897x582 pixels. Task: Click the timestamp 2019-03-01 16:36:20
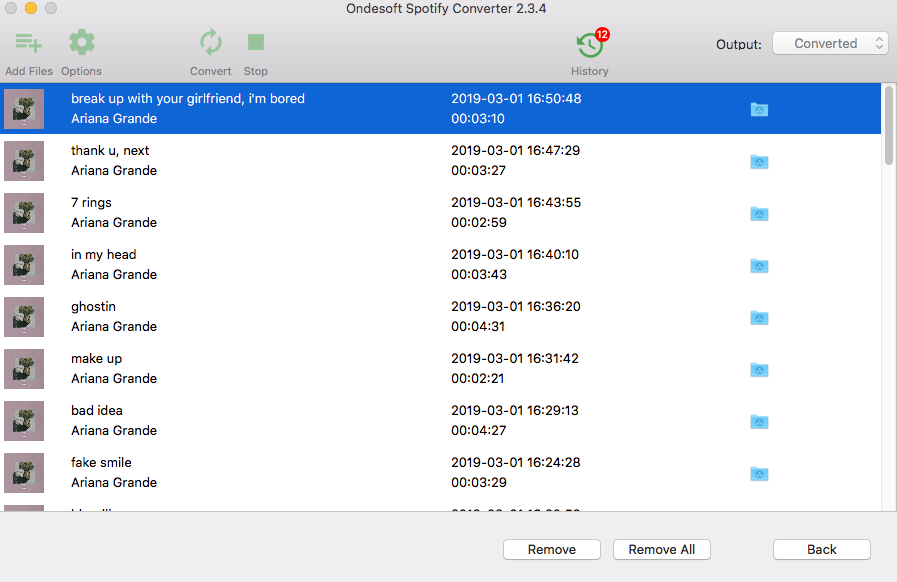coord(516,307)
